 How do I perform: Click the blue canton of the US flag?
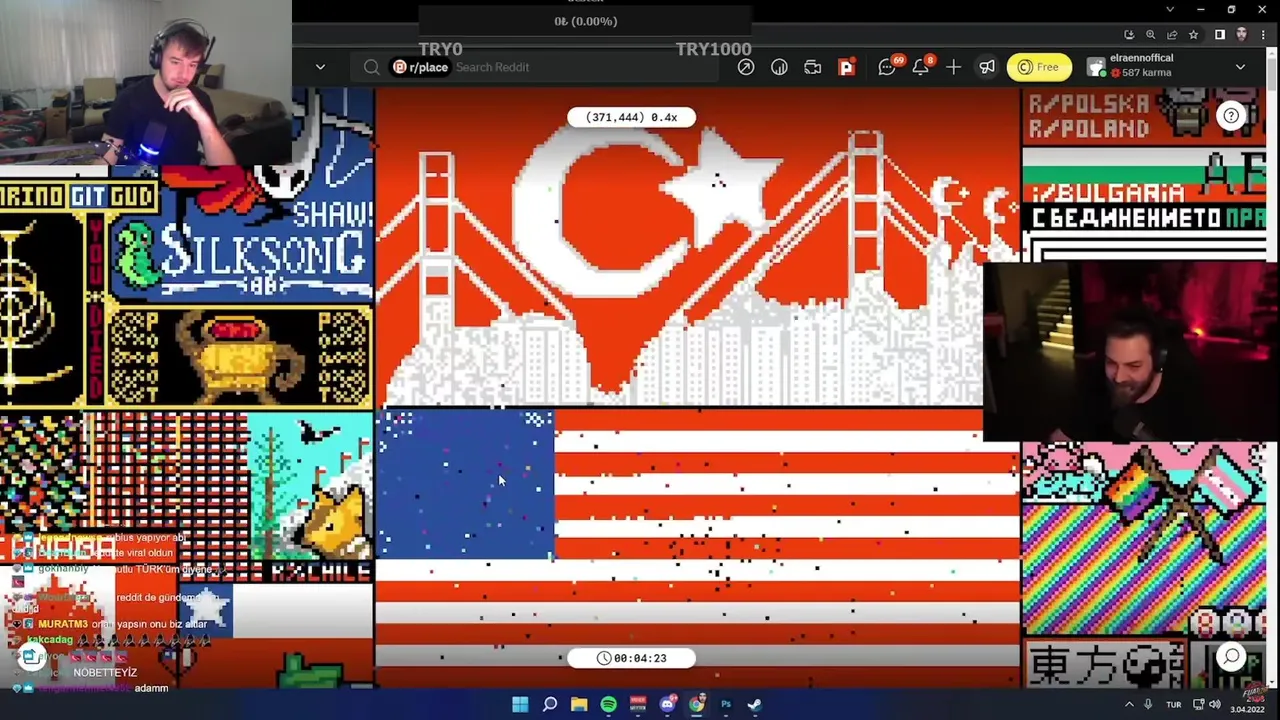465,484
